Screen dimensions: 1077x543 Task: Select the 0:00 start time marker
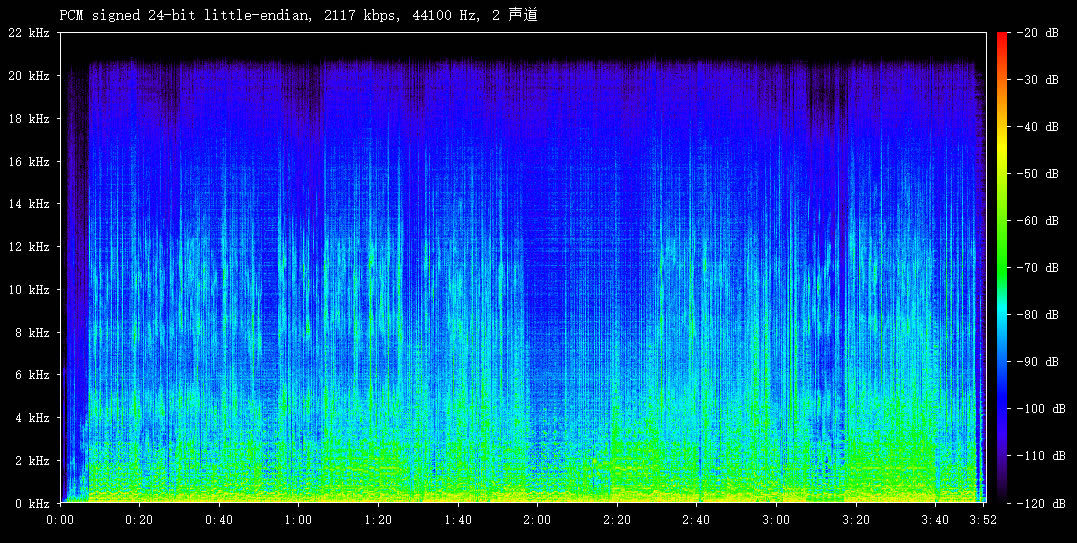[x=61, y=520]
